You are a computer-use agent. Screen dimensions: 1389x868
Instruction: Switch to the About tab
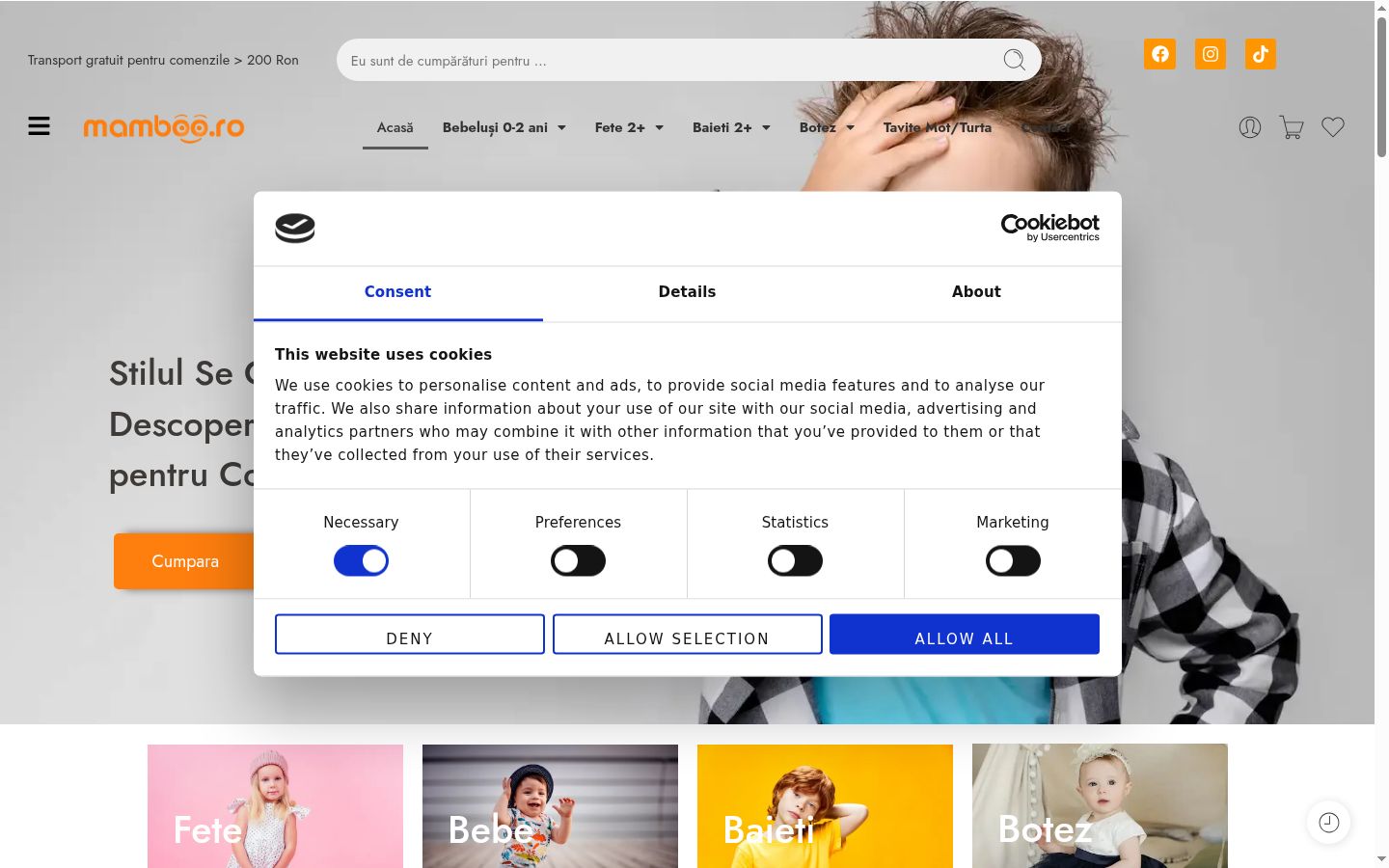point(976,292)
